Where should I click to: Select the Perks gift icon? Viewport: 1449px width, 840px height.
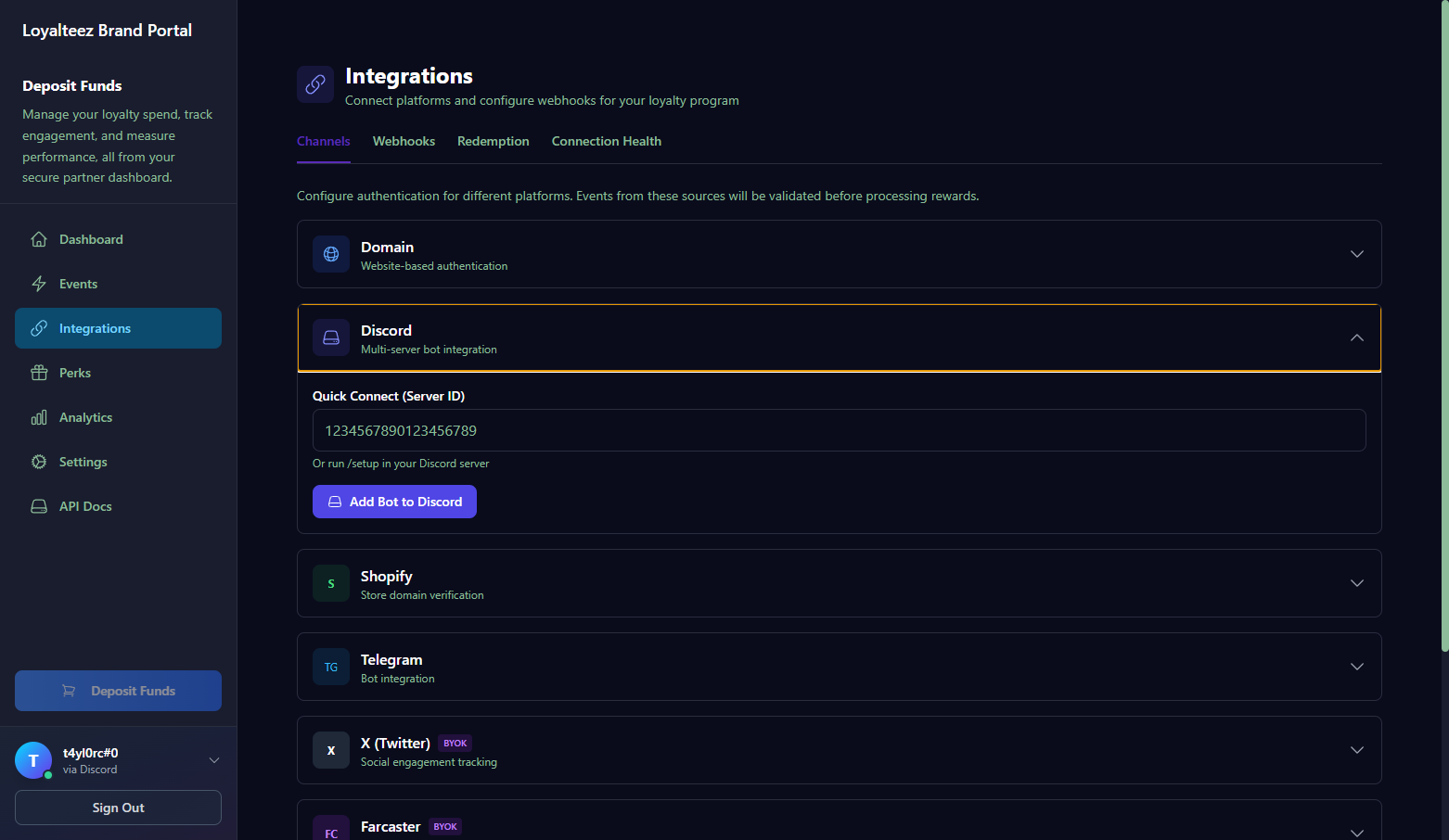tap(39, 372)
